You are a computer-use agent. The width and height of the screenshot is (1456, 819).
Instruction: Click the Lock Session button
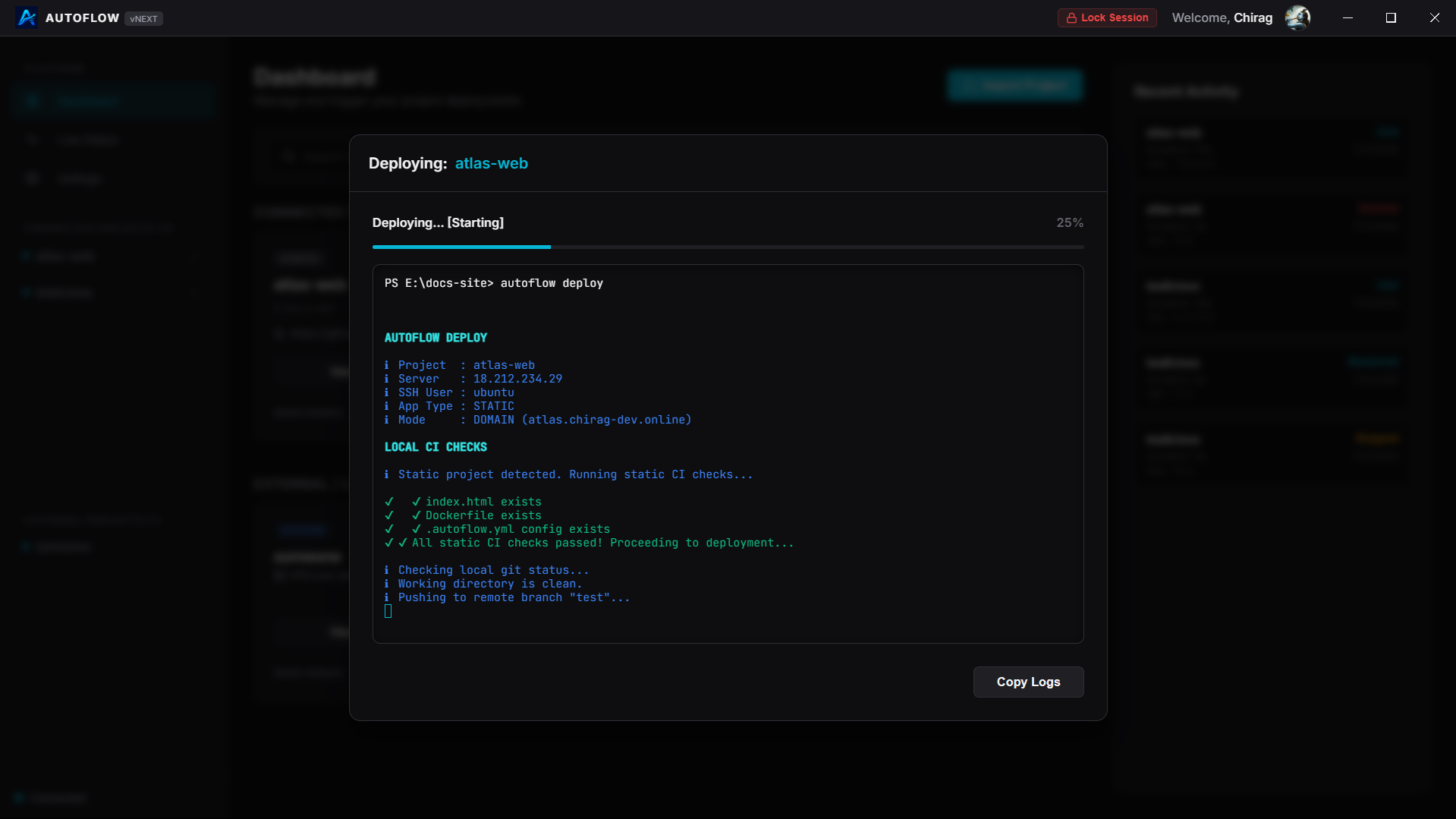point(1107,17)
